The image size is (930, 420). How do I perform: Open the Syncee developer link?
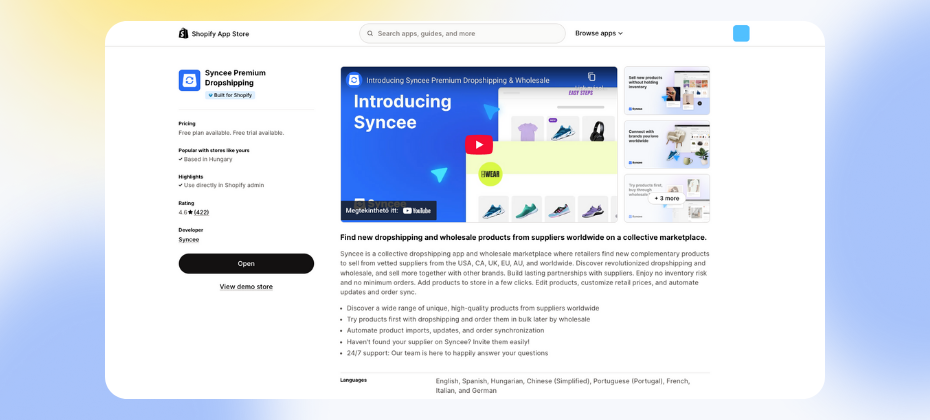point(189,240)
